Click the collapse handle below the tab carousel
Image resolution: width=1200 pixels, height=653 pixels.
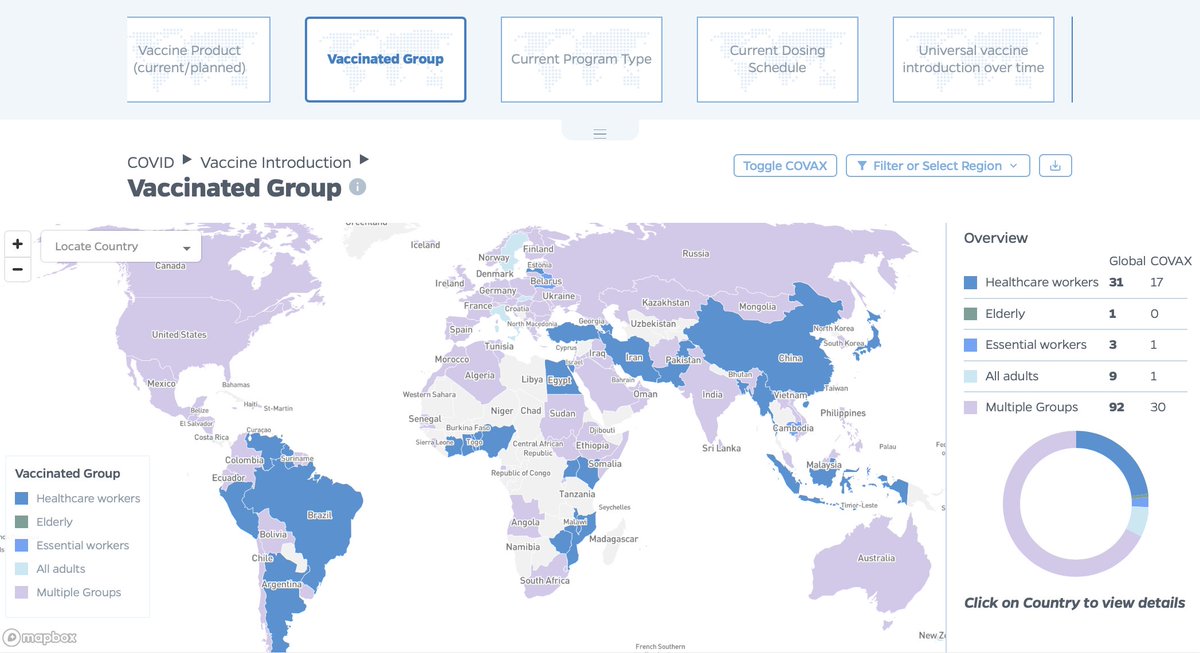600,132
